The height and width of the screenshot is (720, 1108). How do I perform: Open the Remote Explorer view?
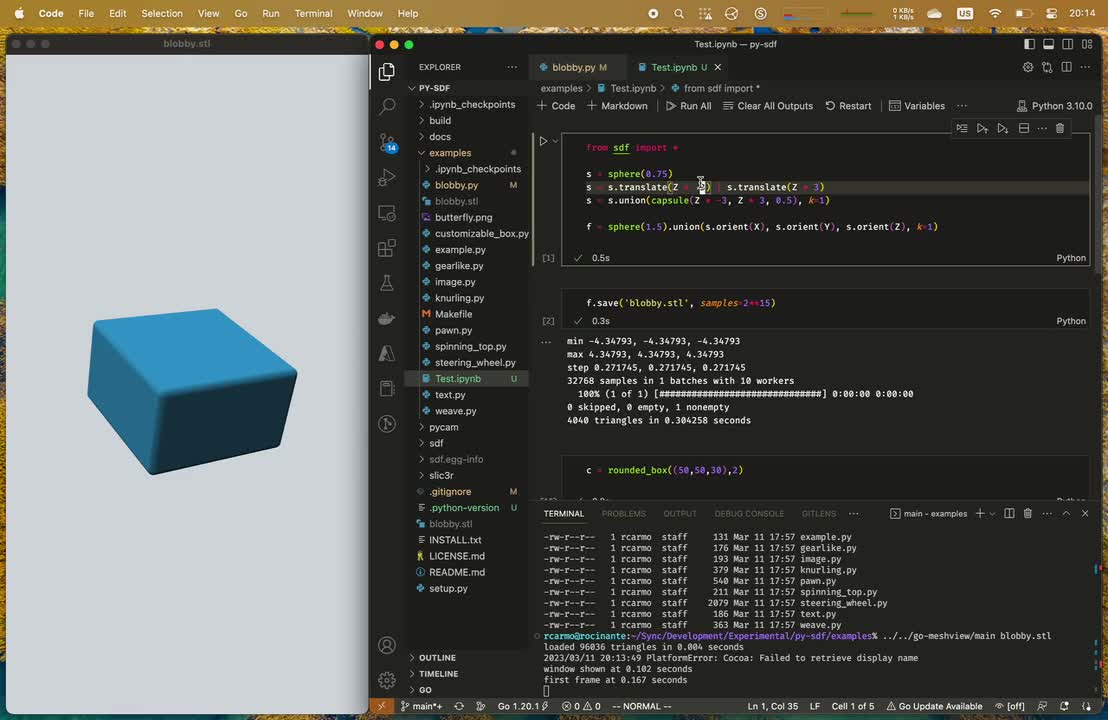387,213
